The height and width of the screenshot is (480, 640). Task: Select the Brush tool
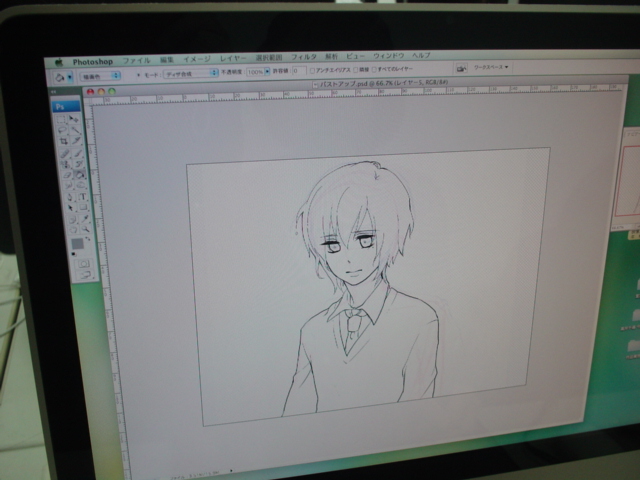pyautogui.click(x=78, y=153)
